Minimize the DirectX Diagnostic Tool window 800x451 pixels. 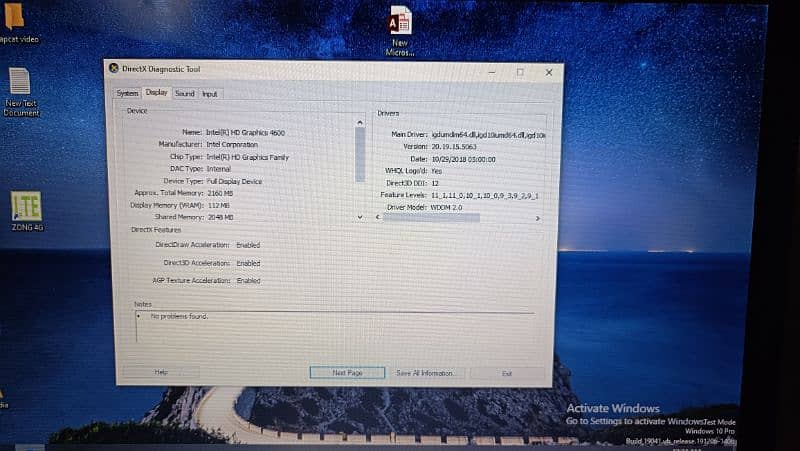pos(492,72)
